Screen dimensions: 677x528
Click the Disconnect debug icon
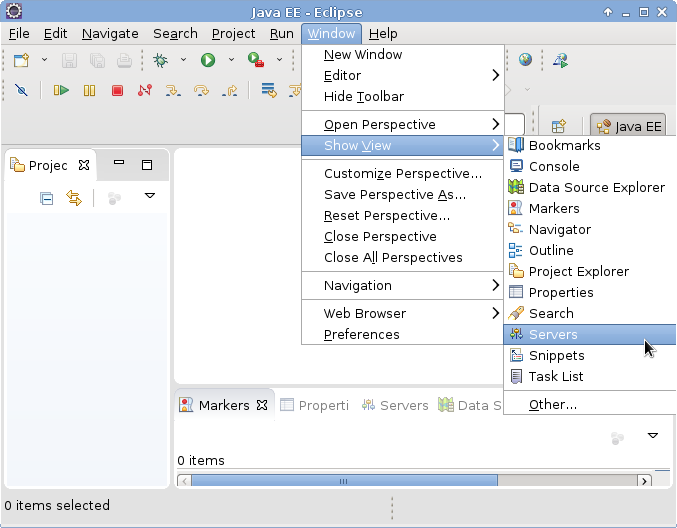coord(145,90)
